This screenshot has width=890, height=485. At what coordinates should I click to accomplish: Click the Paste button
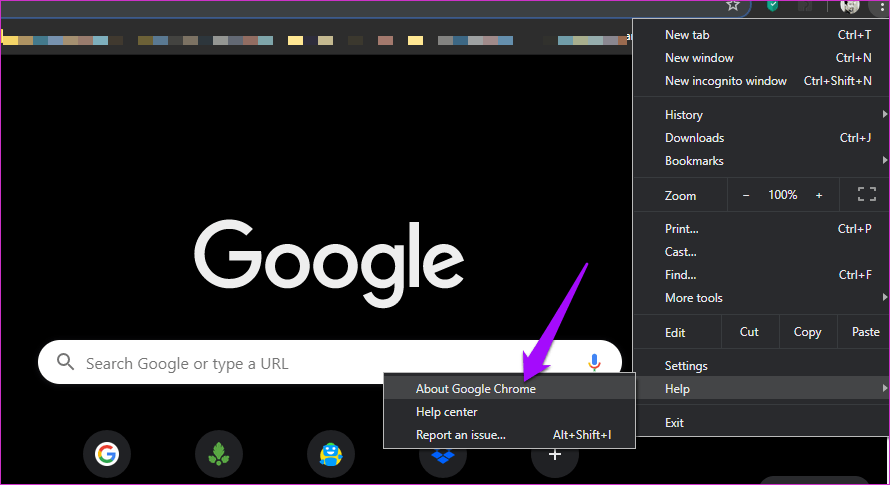tap(865, 332)
